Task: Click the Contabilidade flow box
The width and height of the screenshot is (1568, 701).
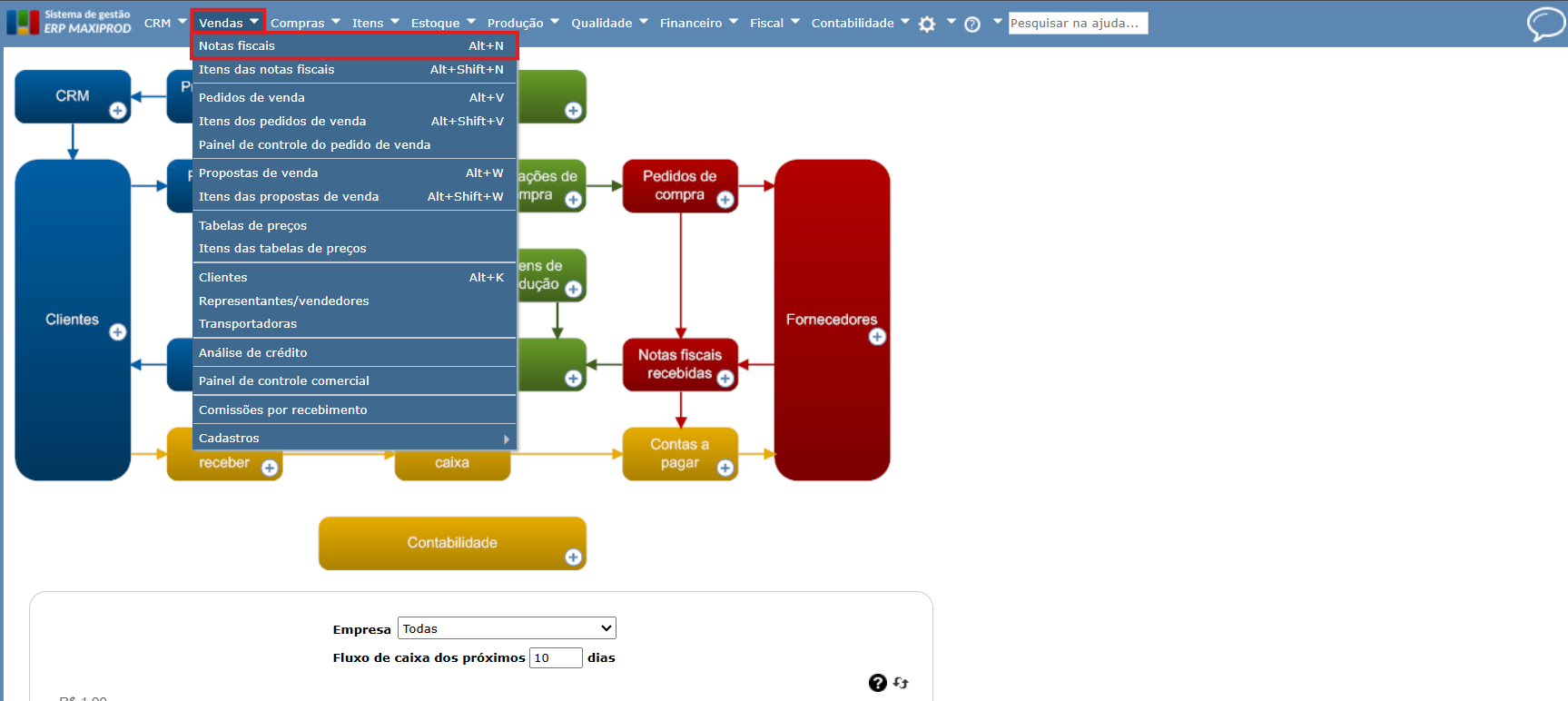Action: (x=452, y=543)
